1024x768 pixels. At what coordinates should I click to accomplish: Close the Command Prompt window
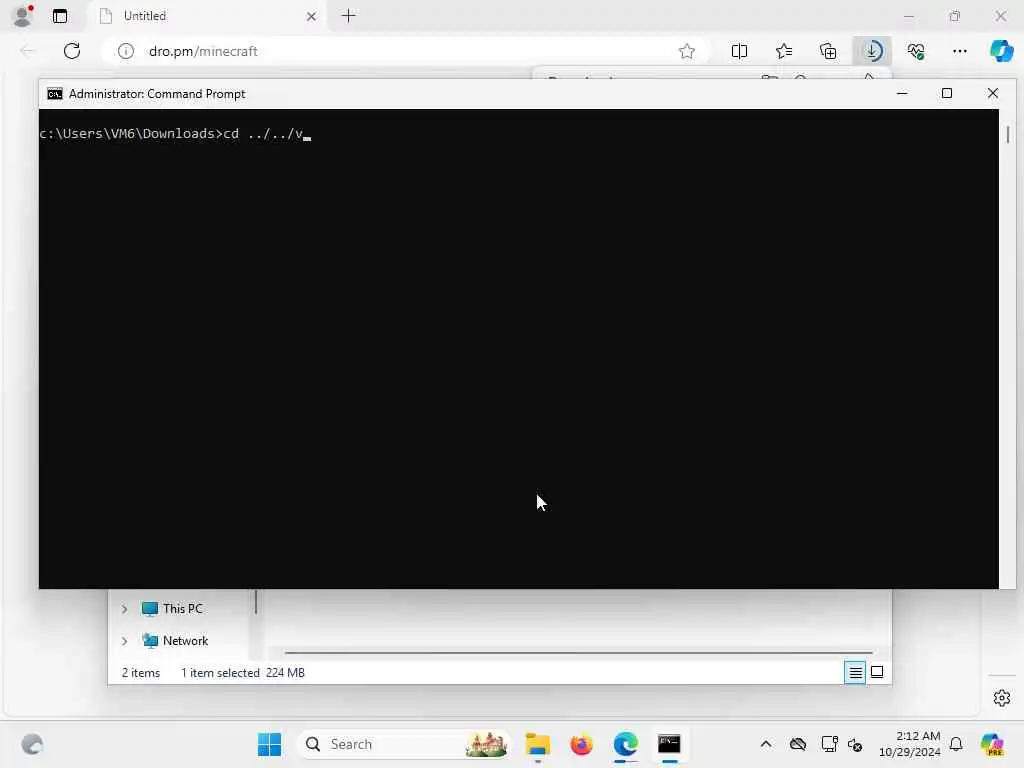point(993,93)
